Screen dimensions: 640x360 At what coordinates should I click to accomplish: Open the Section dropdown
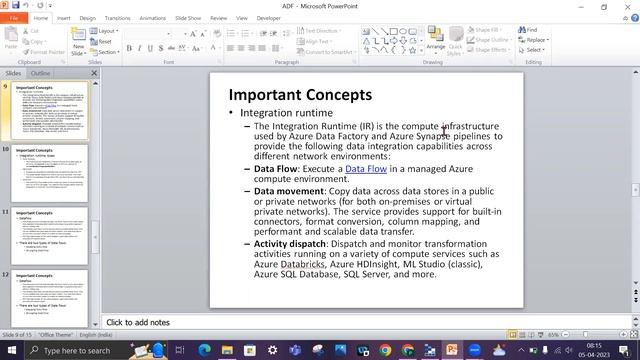[105, 52]
